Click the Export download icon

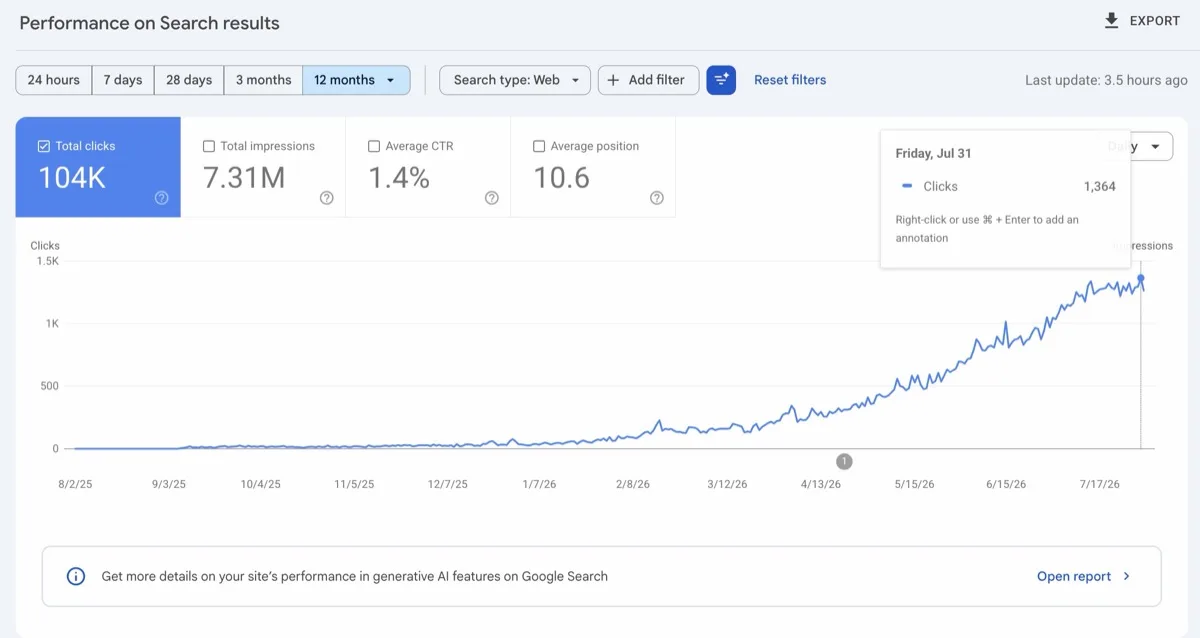click(1111, 21)
